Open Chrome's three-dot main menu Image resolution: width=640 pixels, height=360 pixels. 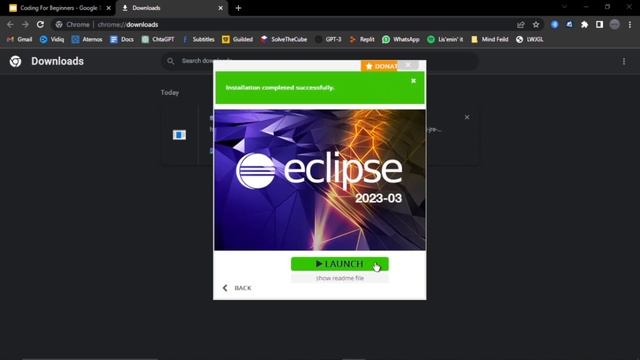[x=630, y=24]
